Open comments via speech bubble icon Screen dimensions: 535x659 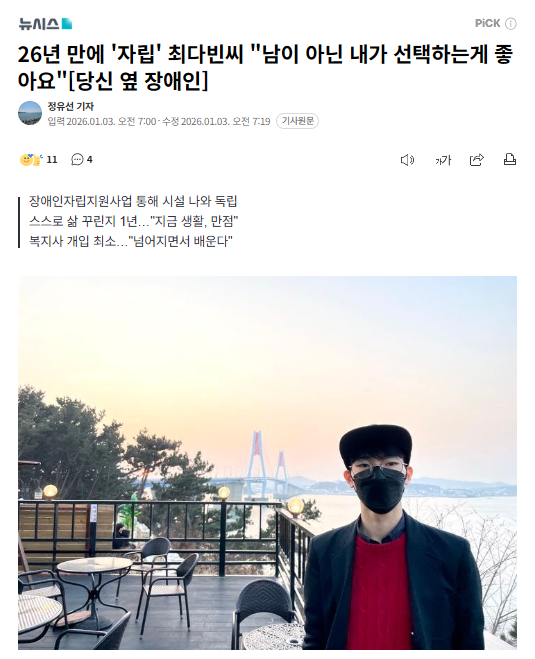coord(77,160)
